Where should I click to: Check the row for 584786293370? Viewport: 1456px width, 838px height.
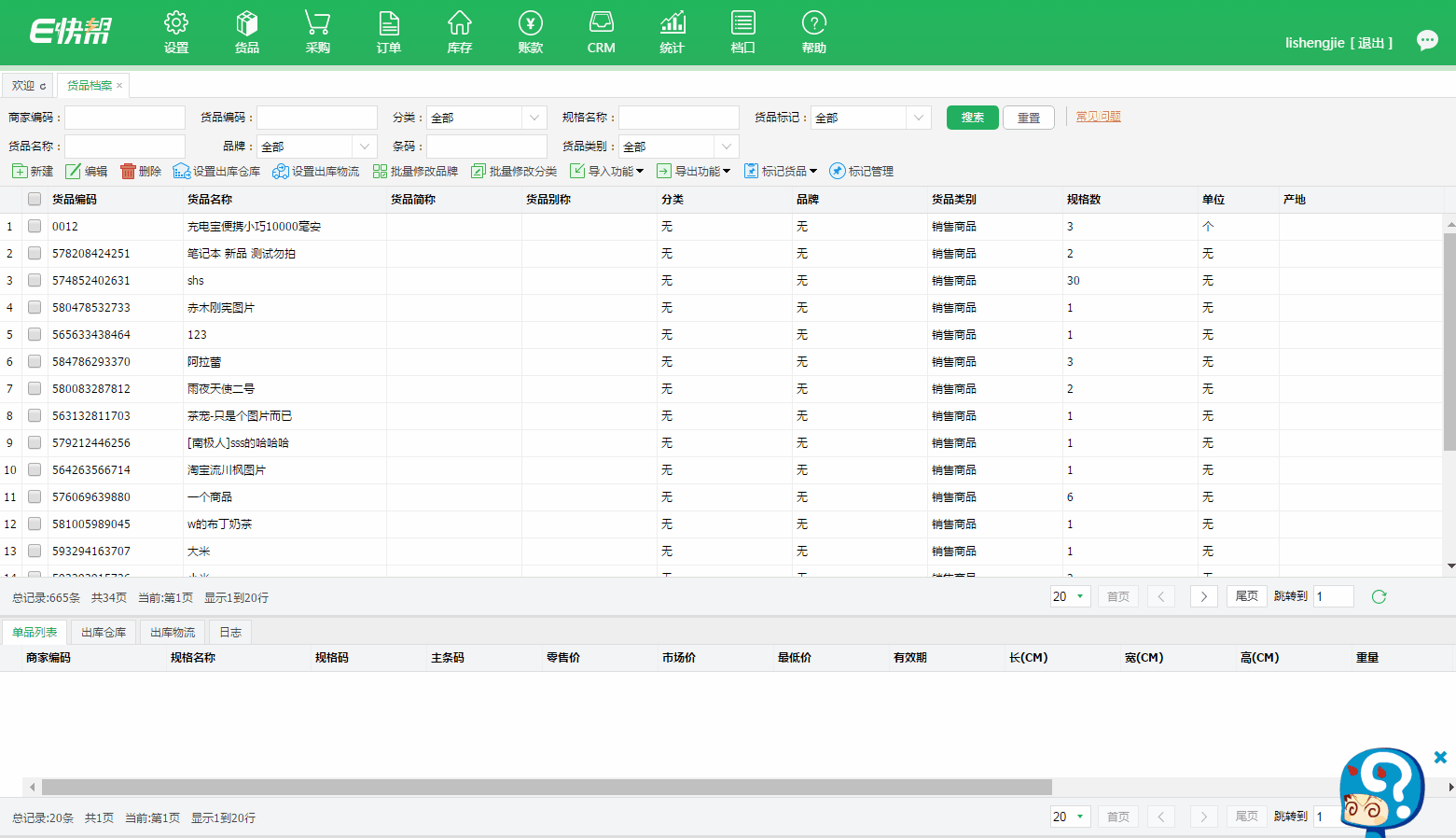[x=35, y=361]
